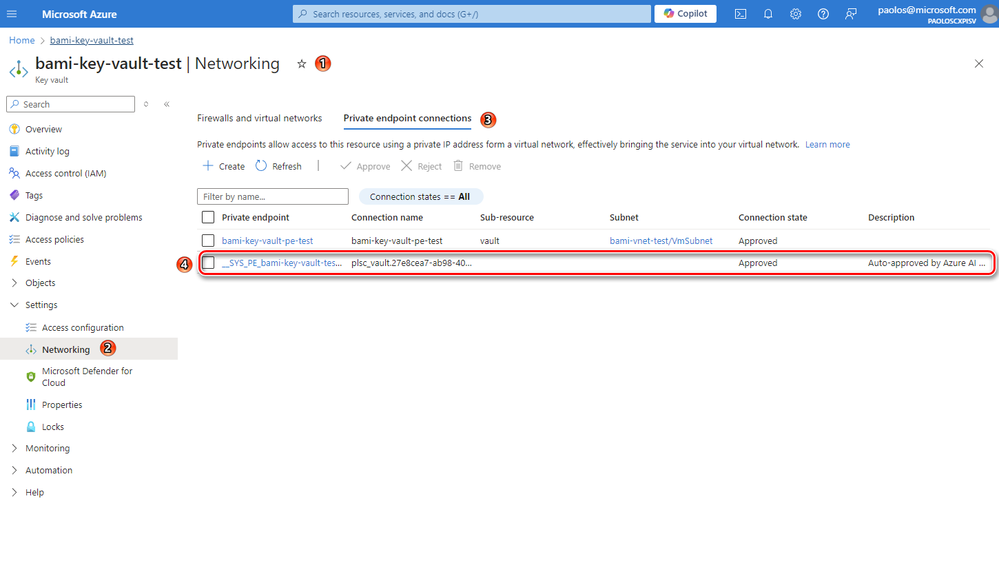Image resolution: width=999 pixels, height=572 pixels.
Task: Focus the global search resources bar
Action: point(472,13)
